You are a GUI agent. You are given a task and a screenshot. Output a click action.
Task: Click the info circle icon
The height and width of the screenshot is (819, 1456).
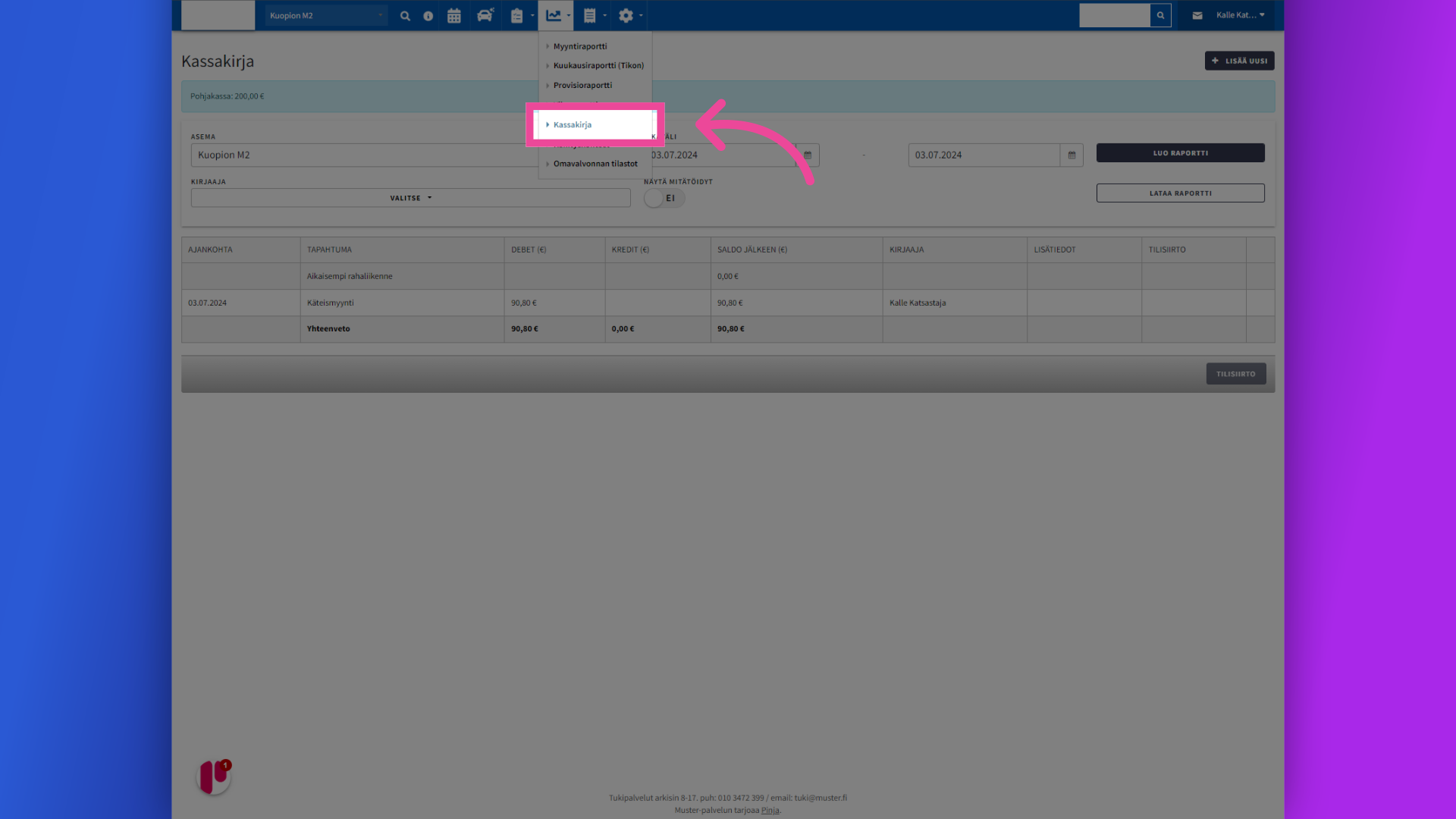pyautogui.click(x=428, y=15)
